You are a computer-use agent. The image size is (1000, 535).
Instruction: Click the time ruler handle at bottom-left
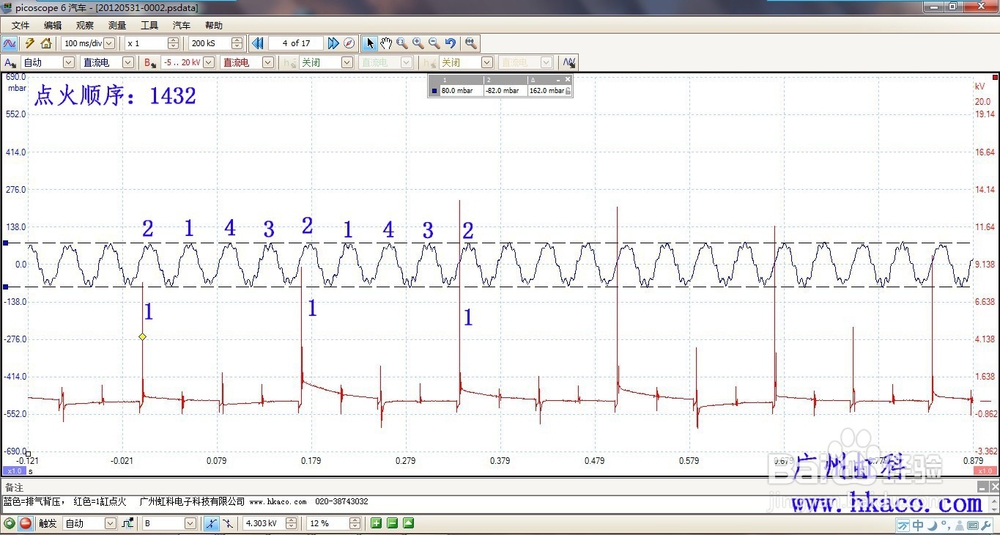pyautogui.click(x=27, y=454)
